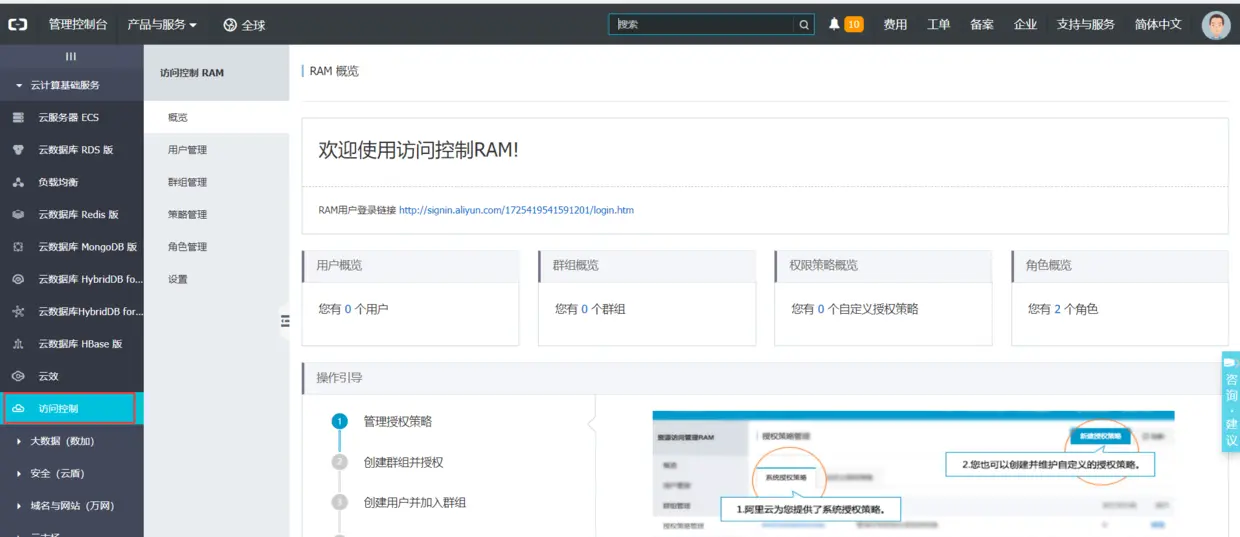This screenshot has height=537, width=1240.
Task: Click the Redis database icon
Action: 18,215
